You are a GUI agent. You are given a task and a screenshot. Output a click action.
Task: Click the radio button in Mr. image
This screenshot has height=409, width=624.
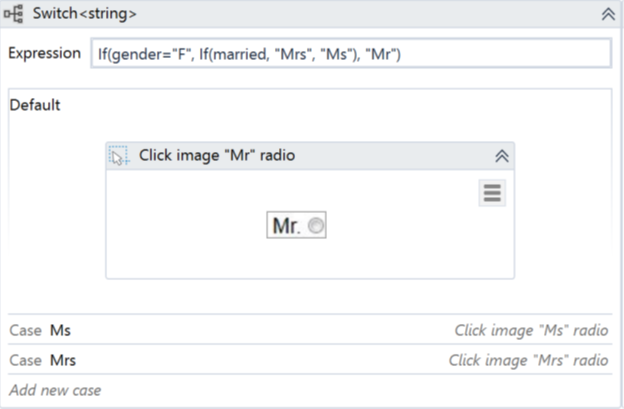[315, 227]
